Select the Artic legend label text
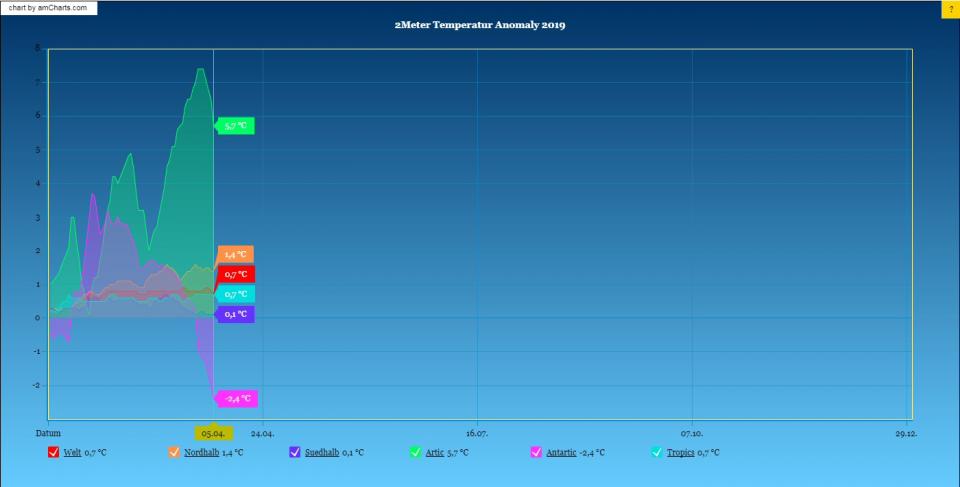The image size is (960, 487). click(x=434, y=453)
